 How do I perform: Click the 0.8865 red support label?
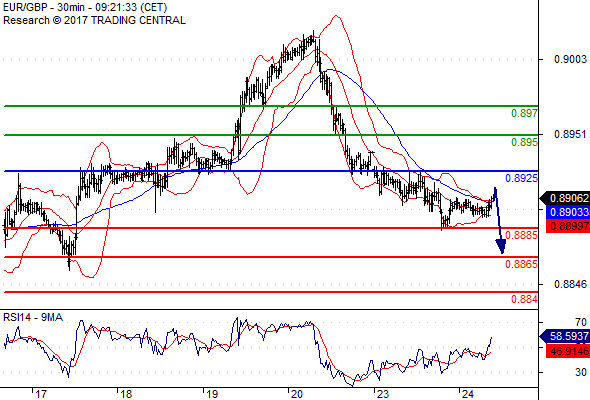click(x=522, y=264)
